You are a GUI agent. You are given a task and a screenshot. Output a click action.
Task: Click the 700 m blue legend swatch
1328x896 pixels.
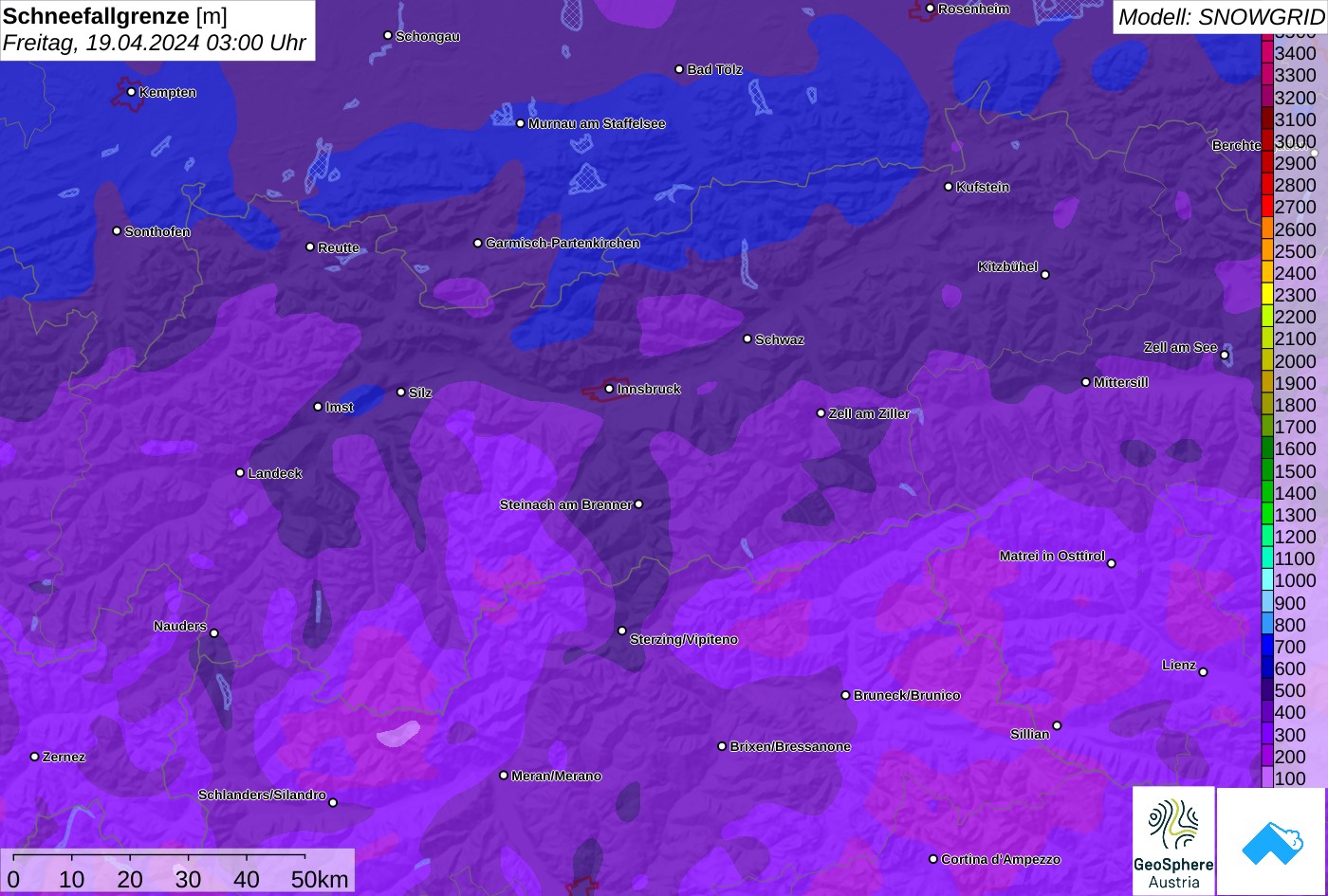coord(1266,647)
